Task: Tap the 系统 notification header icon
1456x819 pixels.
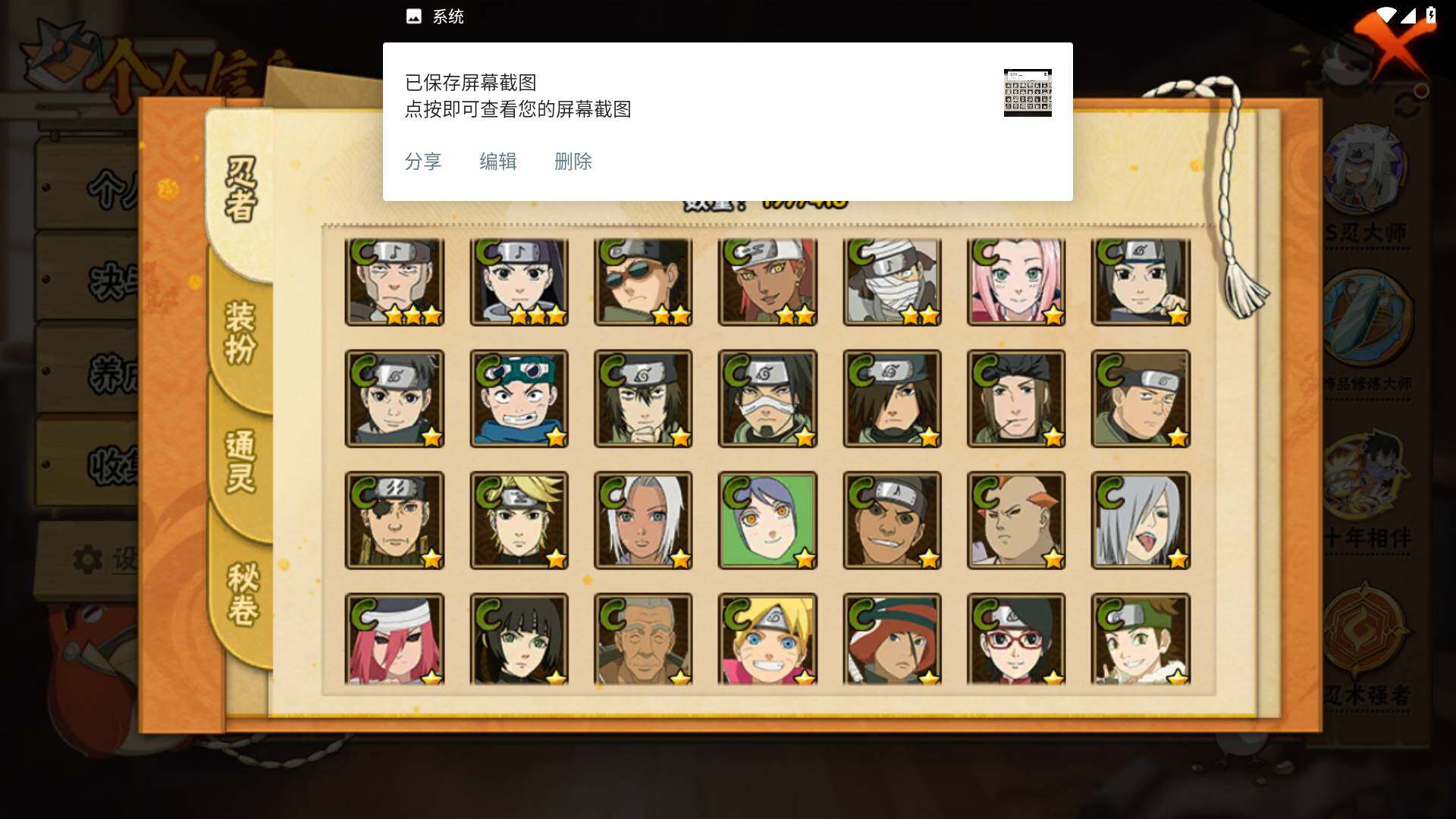Action: [414, 17]
